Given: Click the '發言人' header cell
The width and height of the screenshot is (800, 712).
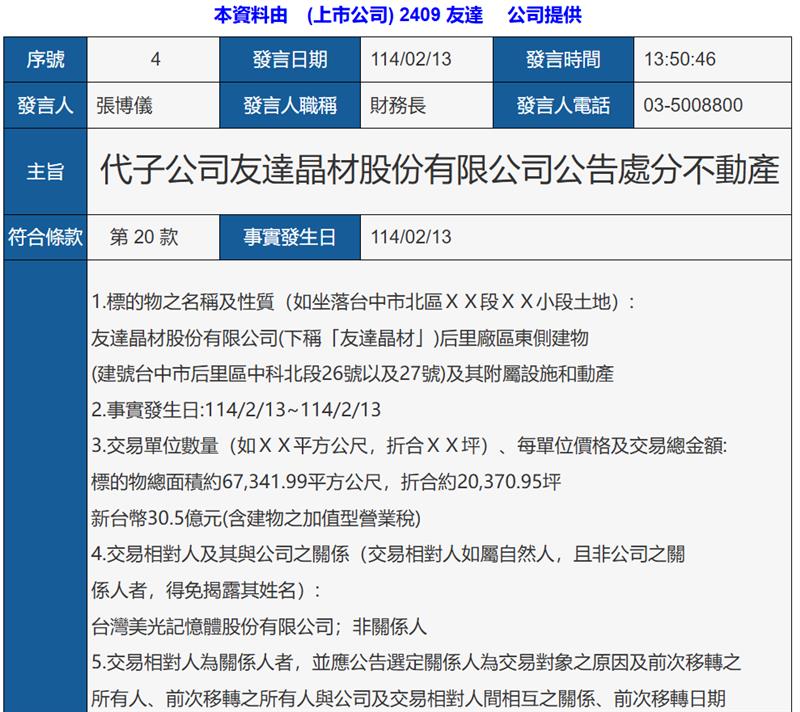Looking at the screenshot, I should pos(45,106).
